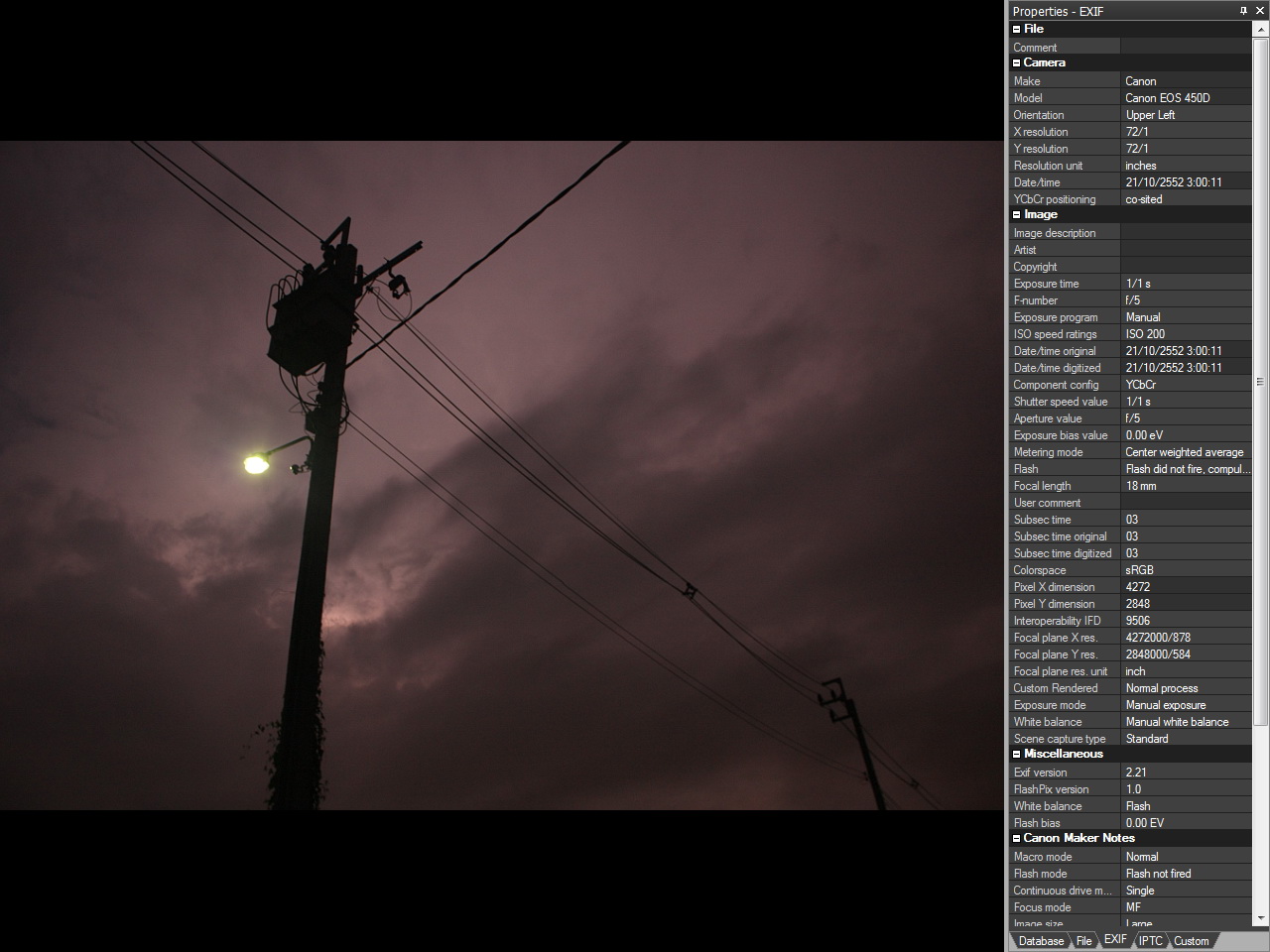This screenshot has width=1270, height=952.
Task: Click the Copyright value field
Action: click(1186, 267)
